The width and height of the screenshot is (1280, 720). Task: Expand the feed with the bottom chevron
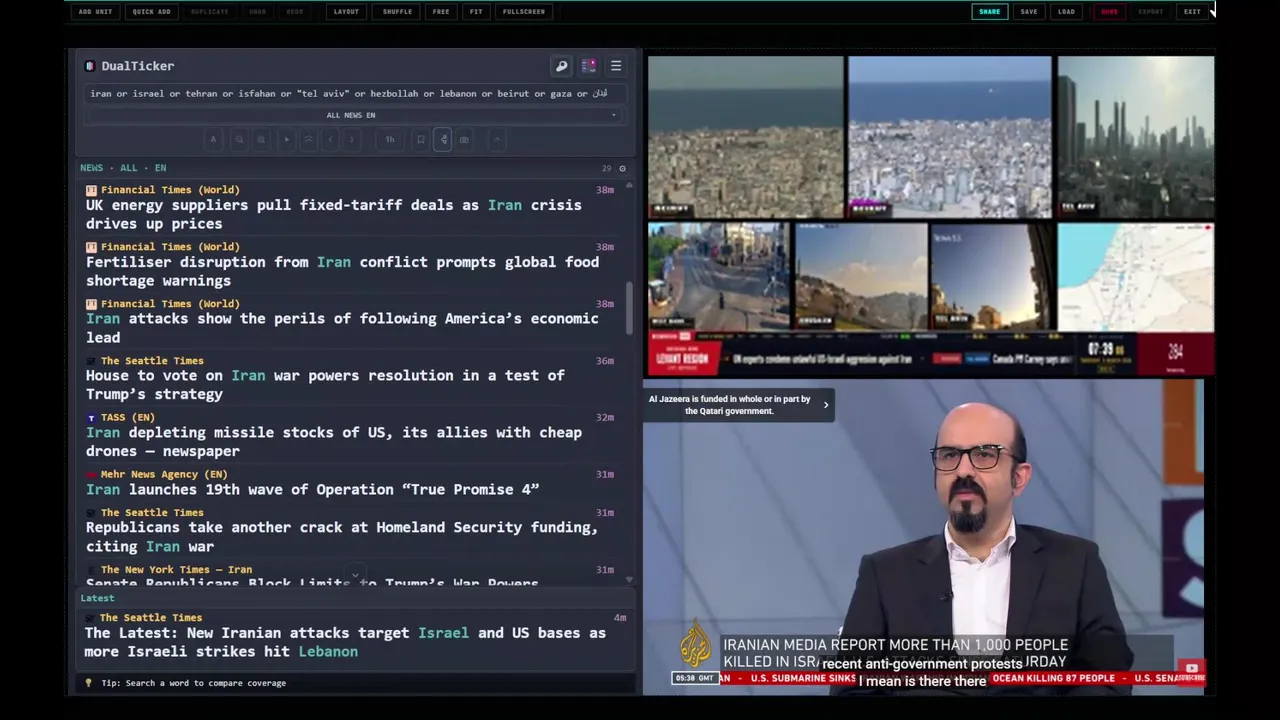354,577
